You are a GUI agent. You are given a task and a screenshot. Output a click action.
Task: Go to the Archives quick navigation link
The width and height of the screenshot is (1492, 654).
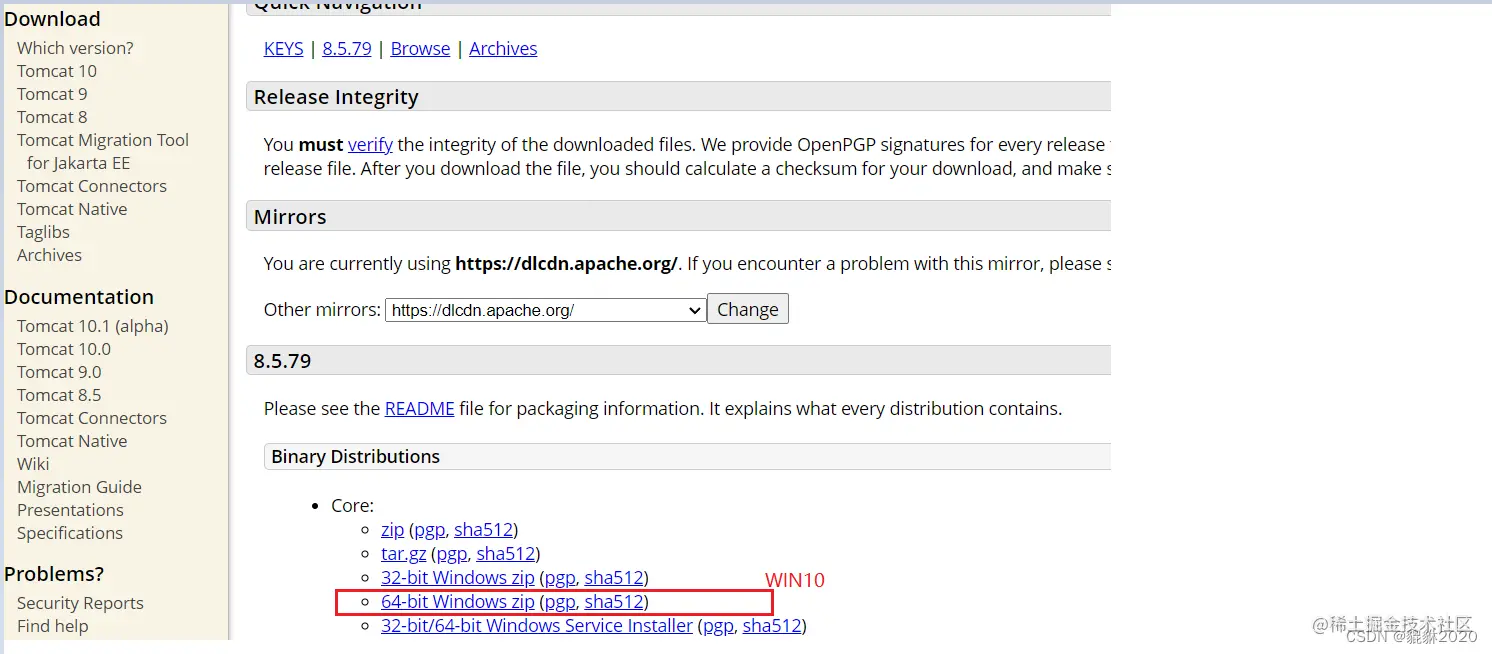click(x=503, y=49)
